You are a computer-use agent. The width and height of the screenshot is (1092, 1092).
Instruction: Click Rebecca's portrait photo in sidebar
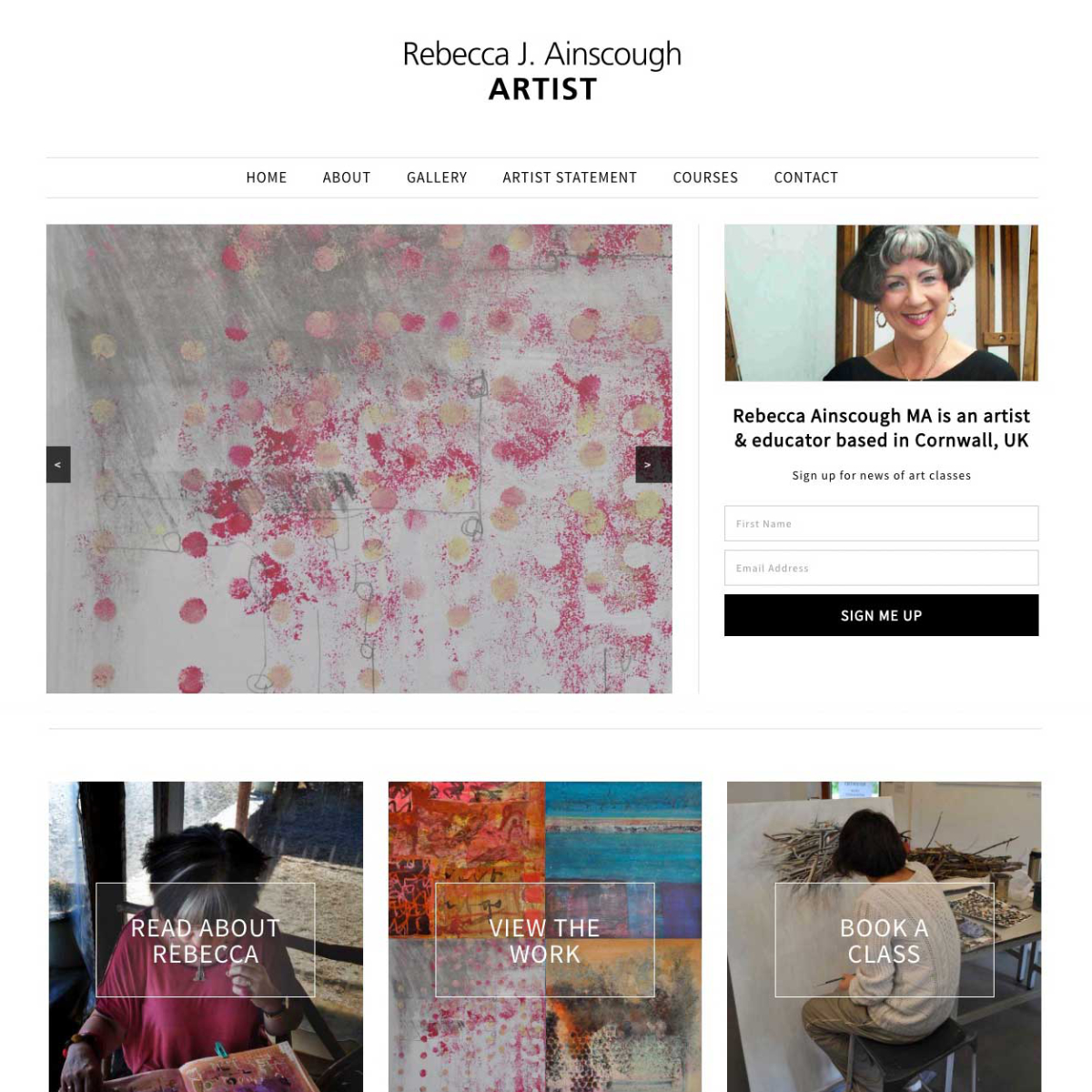881,303
